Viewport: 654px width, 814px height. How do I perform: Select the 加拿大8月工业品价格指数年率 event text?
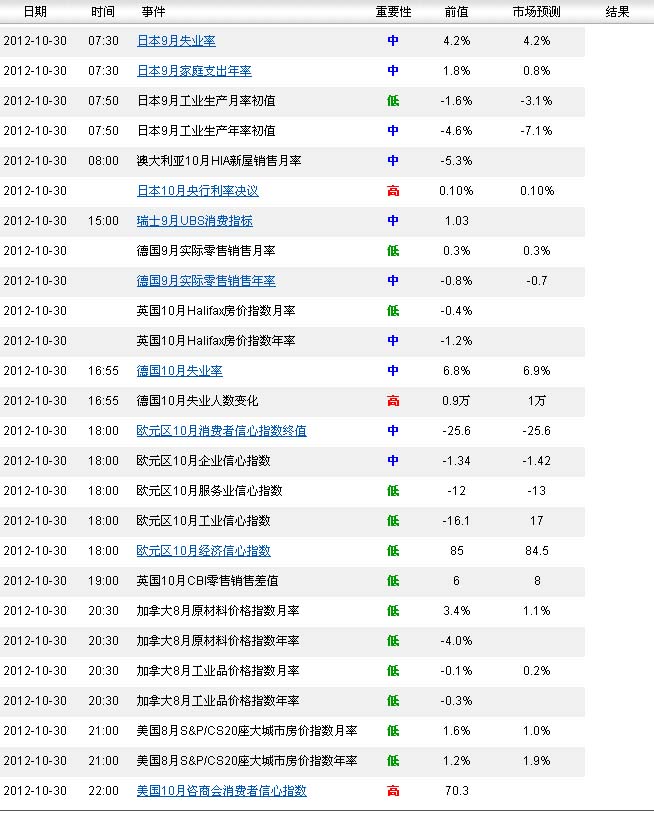(218, 701)
